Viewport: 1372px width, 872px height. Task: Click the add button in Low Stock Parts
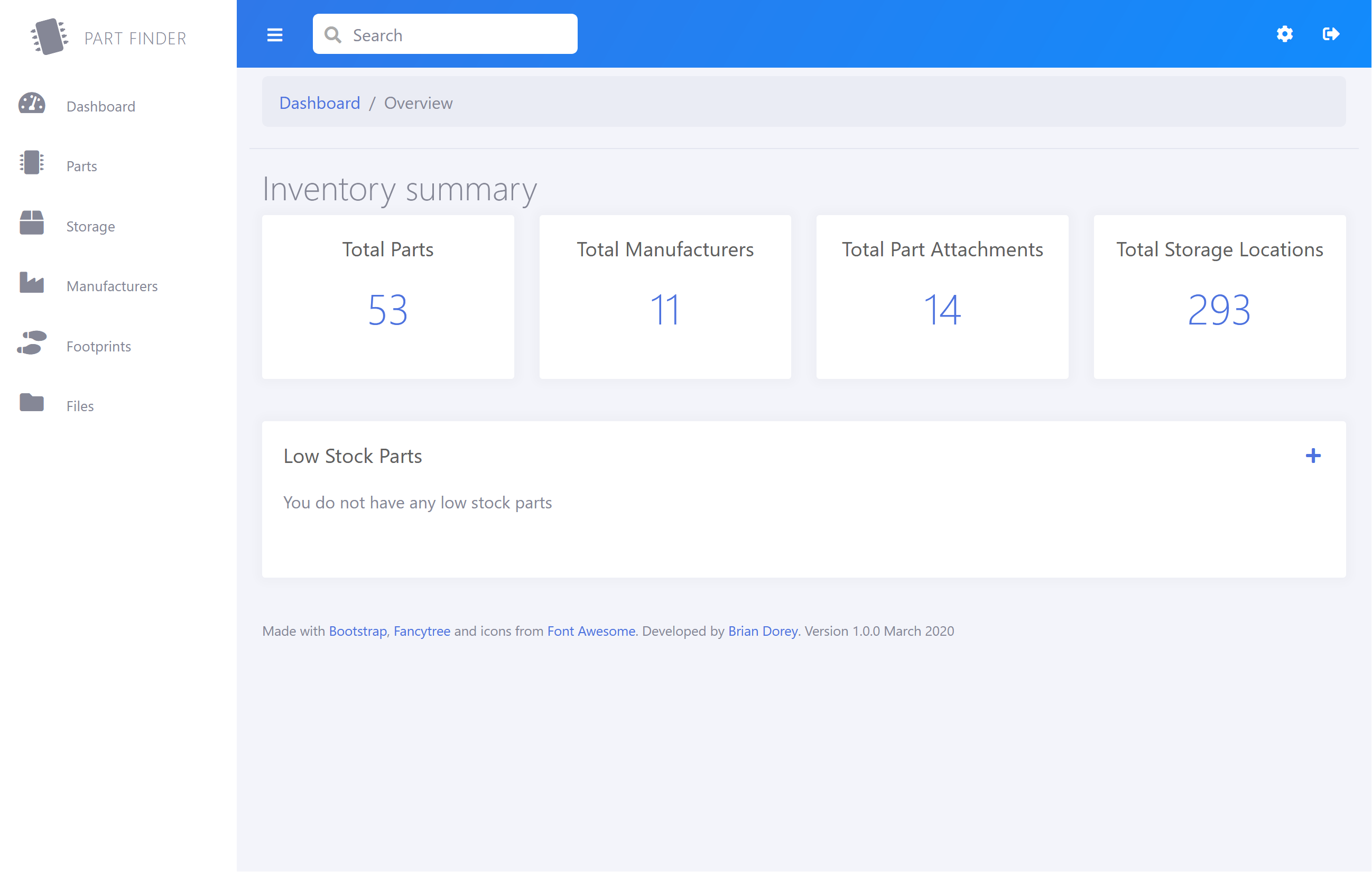[x=1314, y=456]
